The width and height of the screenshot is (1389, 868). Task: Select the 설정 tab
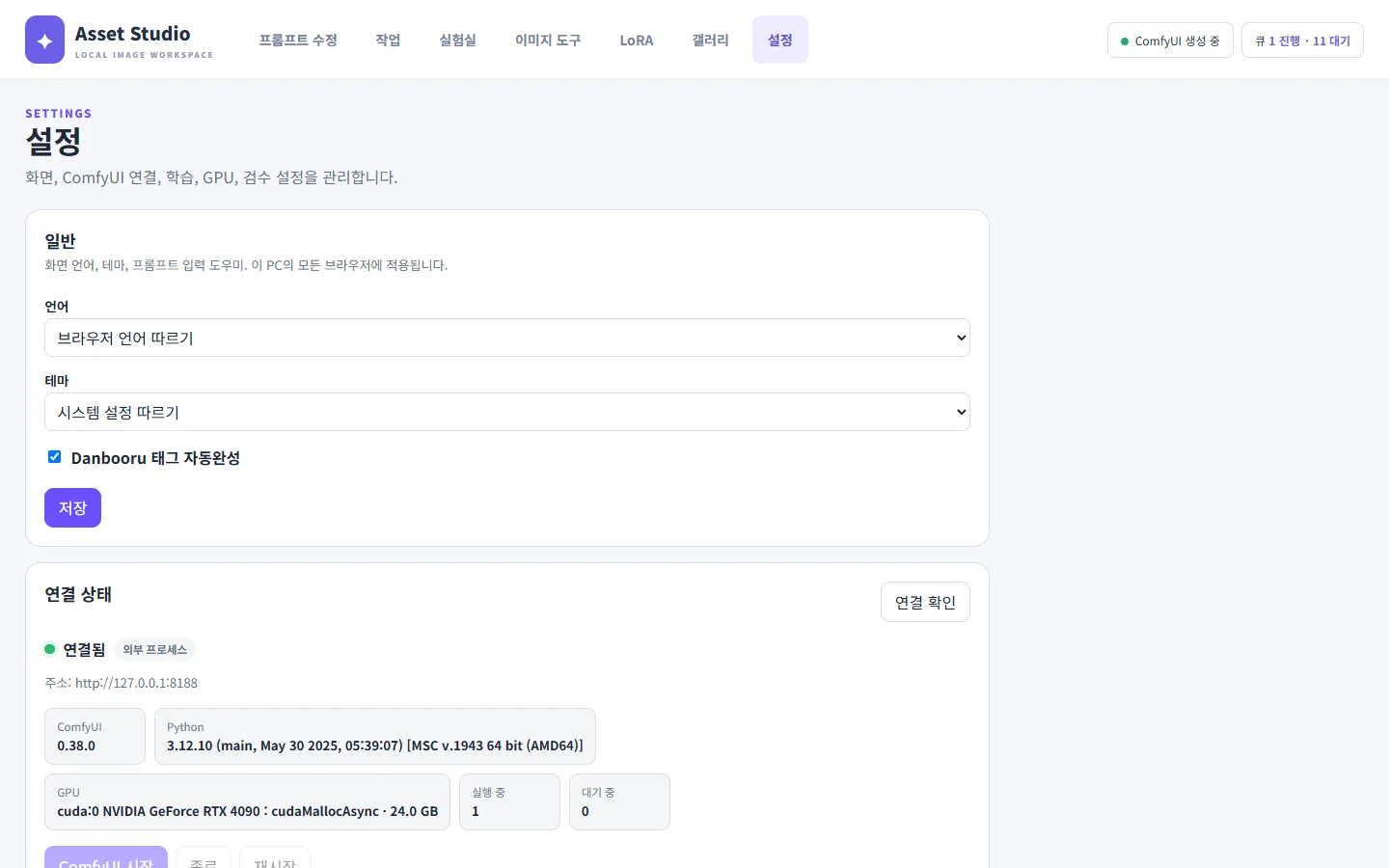[780, 40]
